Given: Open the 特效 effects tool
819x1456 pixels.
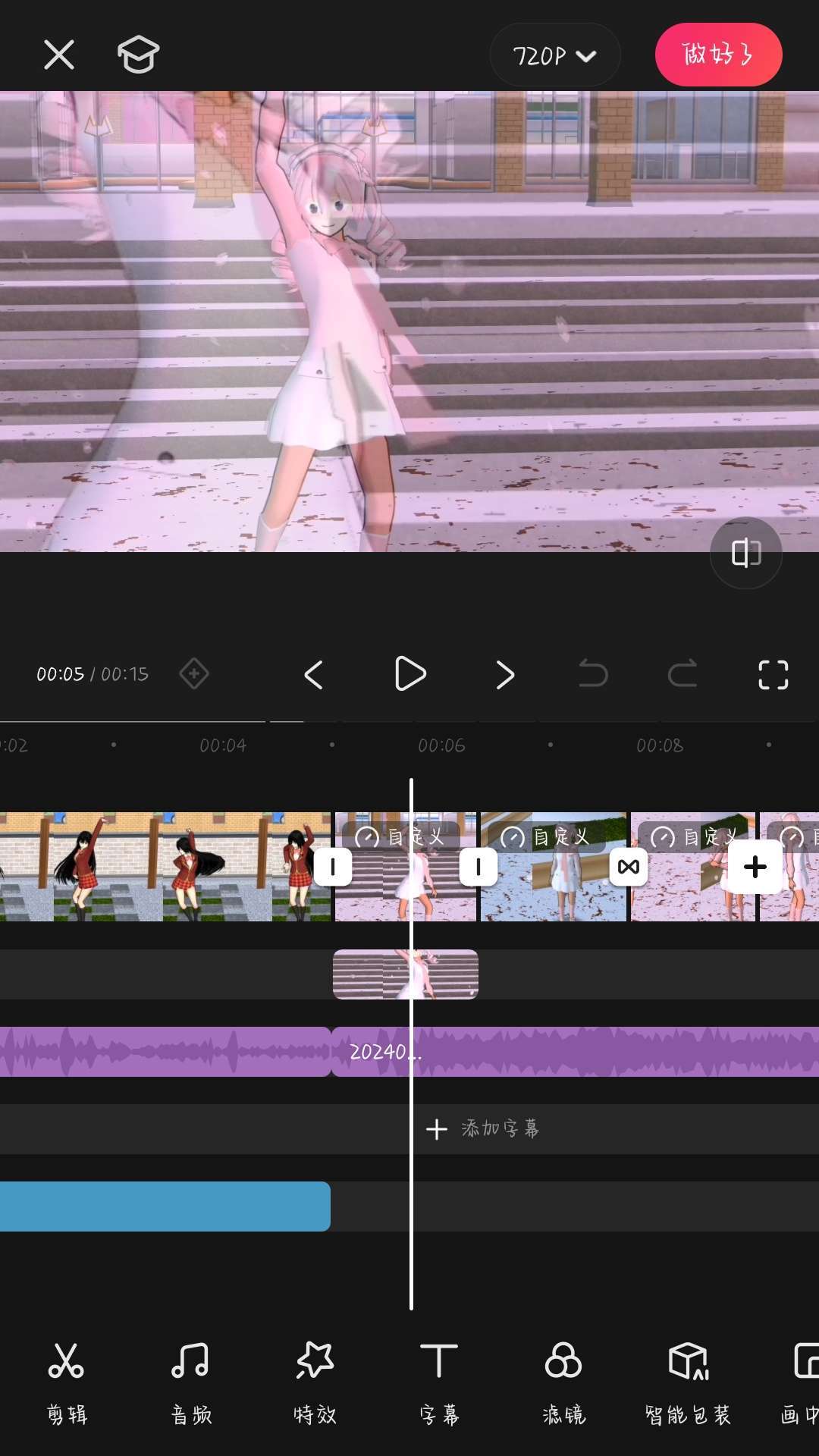Looking at the screenshot, I should coord(315,1382).
